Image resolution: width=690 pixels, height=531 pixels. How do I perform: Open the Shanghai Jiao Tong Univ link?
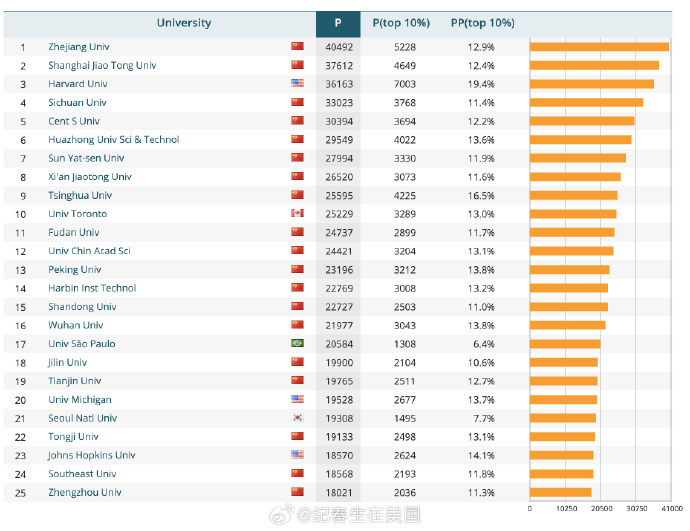click(x=102, y=65)
